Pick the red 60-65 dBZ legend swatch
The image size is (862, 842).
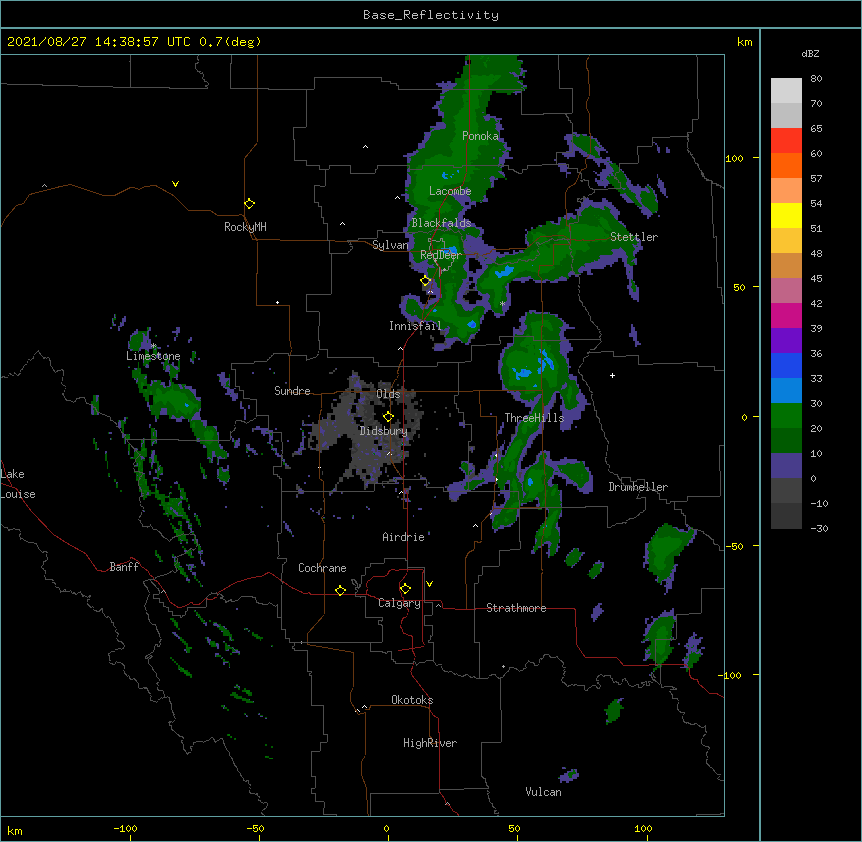tap(786, 141)
